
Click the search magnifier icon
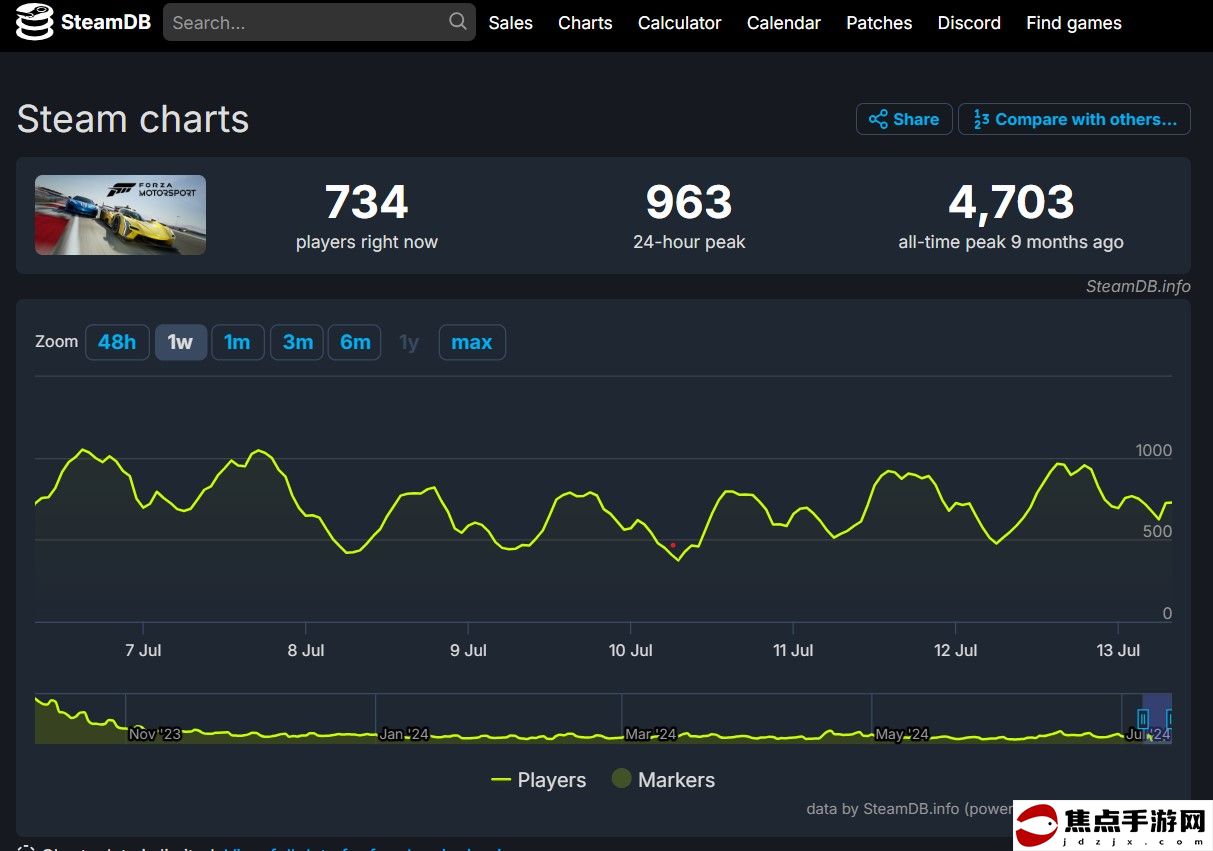[457, 21]
